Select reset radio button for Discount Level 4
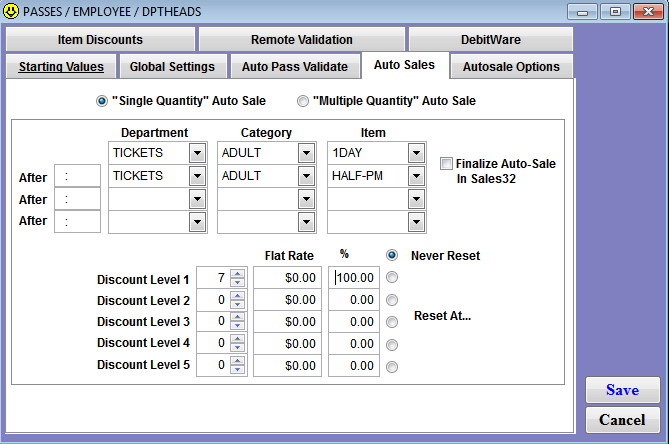The width and height of the screenshot is (669, 444). 392,344
